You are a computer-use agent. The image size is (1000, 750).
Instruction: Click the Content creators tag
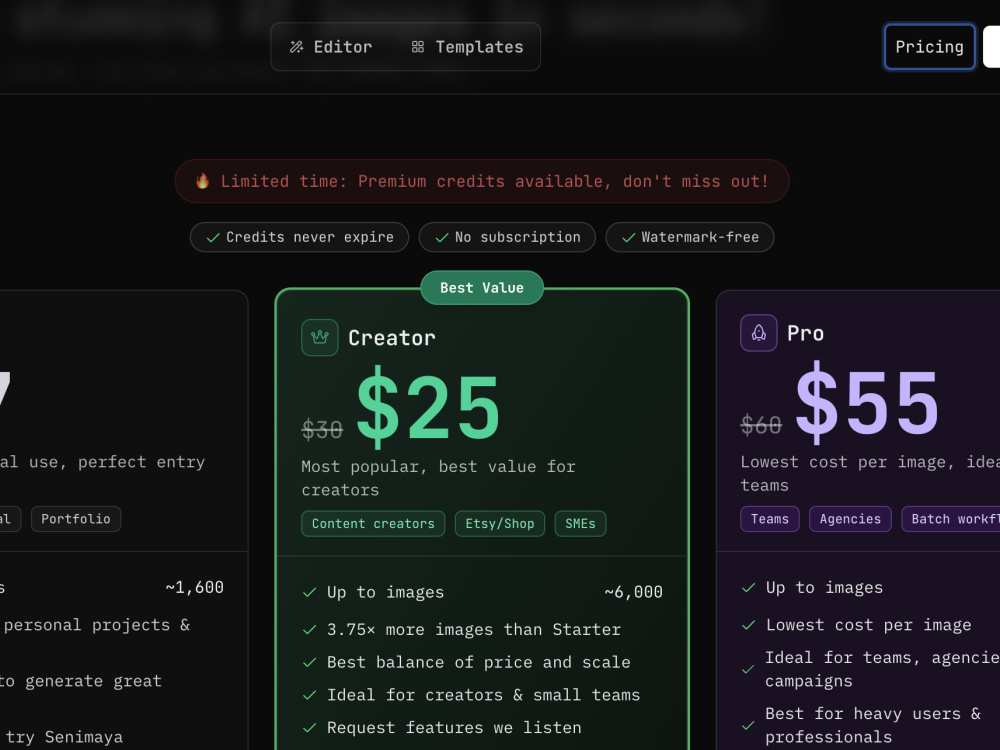click(373, 524)
